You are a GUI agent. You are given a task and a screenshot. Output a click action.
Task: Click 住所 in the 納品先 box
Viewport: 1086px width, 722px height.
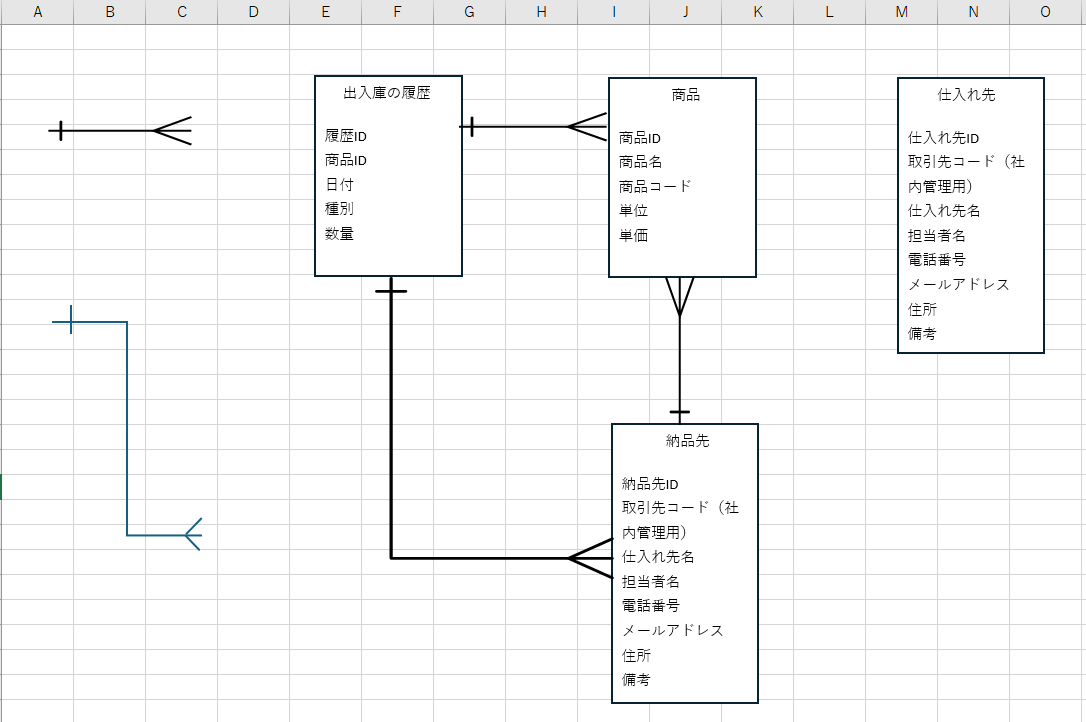[636, 655]
